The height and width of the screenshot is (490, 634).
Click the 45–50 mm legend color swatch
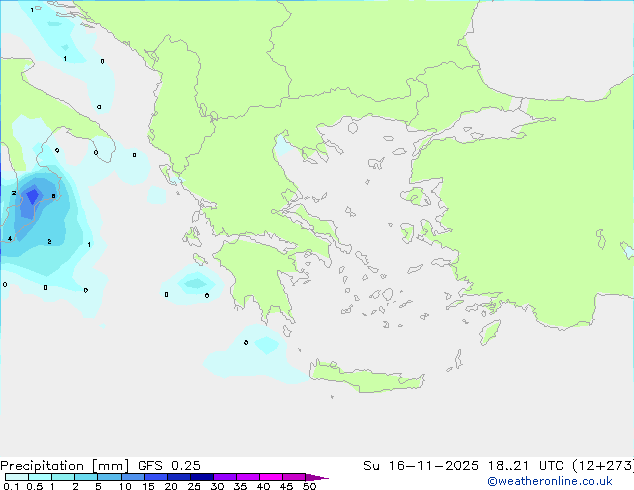coord(294,477)
